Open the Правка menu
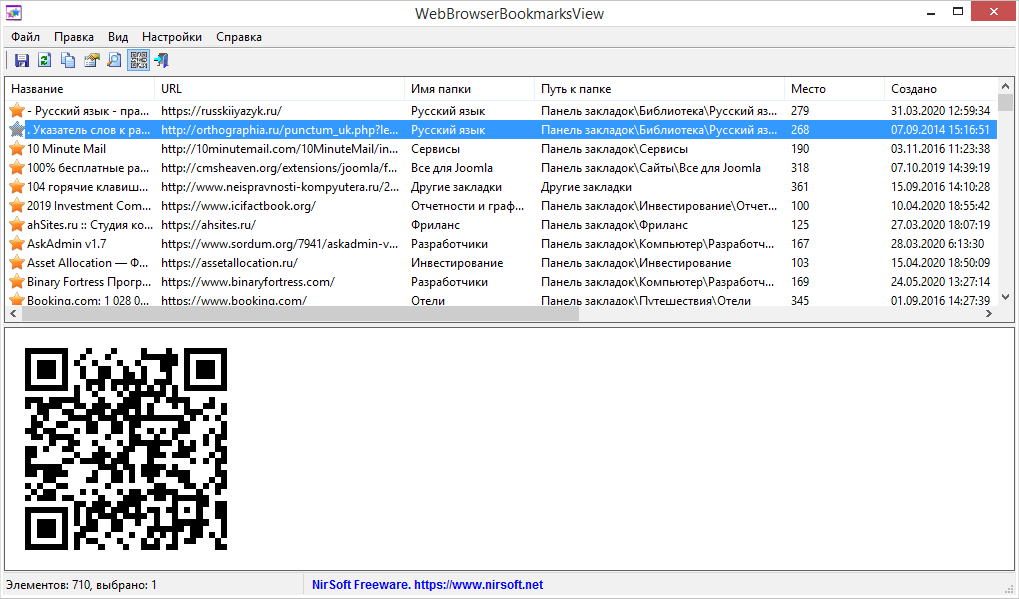This screenshot has width=1019, height=599. tap(73, 37)
